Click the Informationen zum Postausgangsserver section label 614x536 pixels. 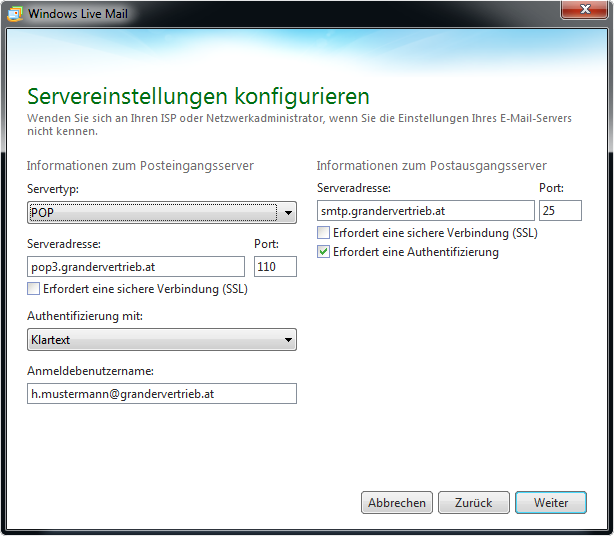pyautogui.click(x=431, y=166)
